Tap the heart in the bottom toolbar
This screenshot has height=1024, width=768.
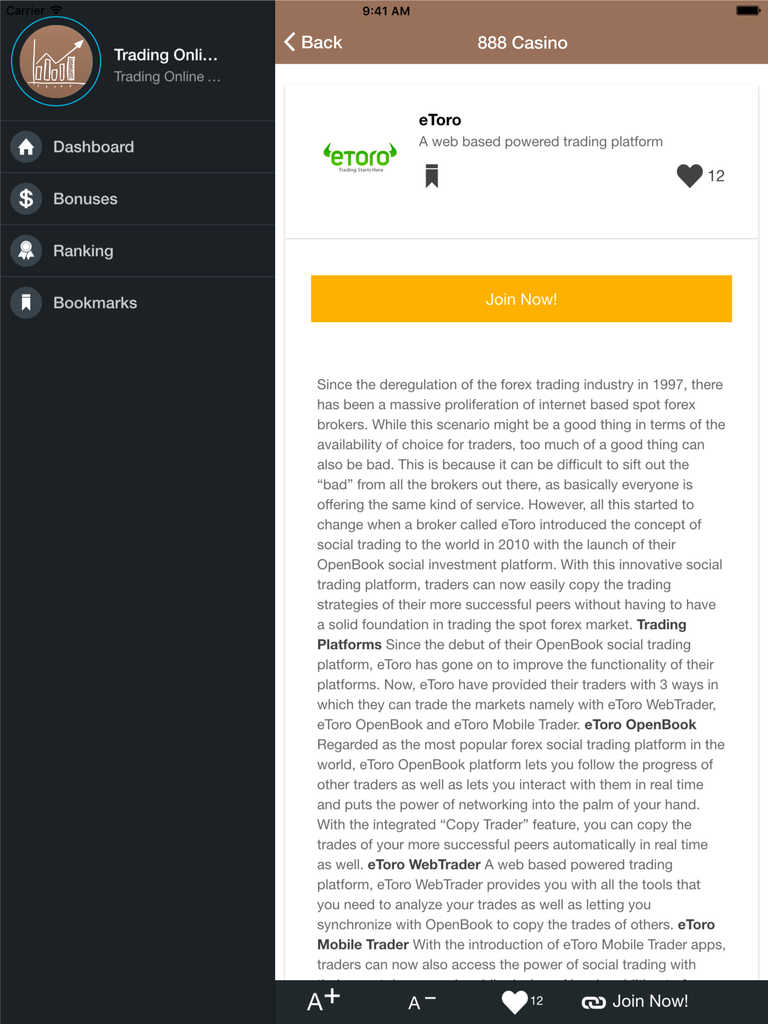point(514,1002)
